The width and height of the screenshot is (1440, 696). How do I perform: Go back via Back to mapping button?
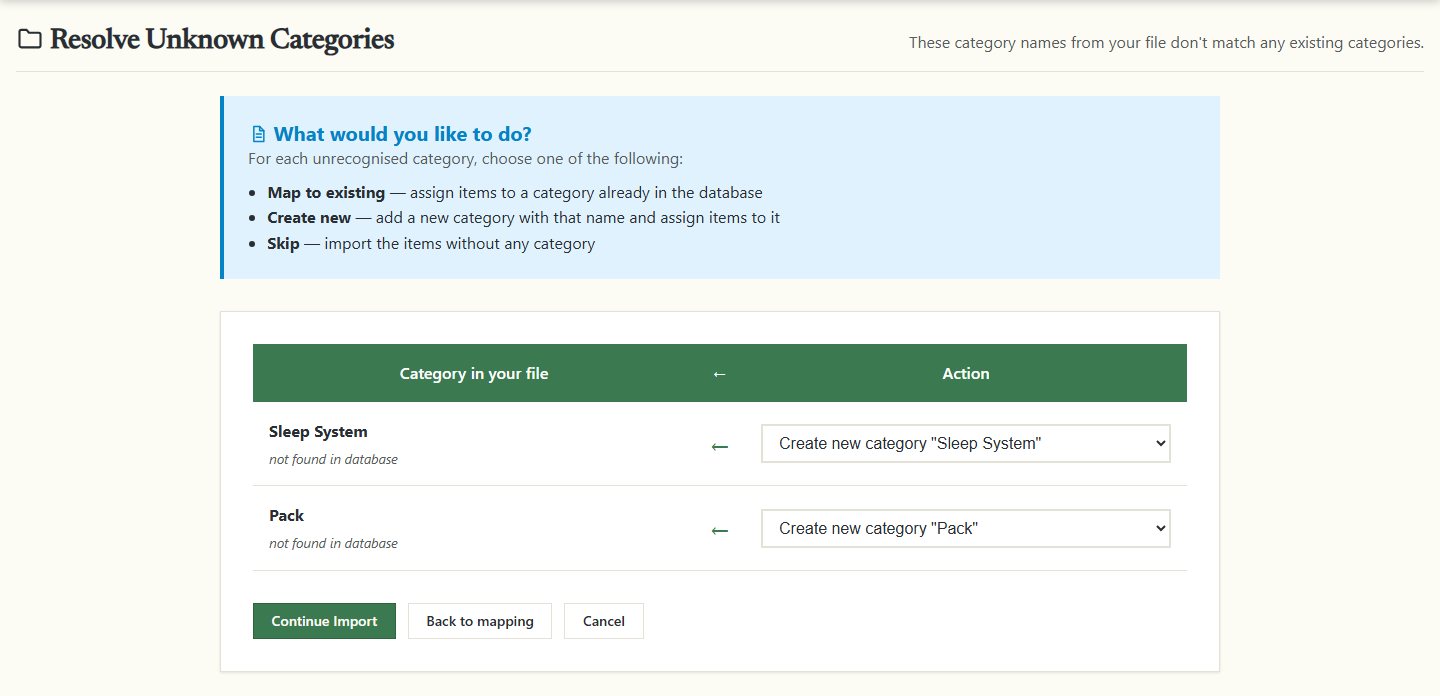[480, 621]
